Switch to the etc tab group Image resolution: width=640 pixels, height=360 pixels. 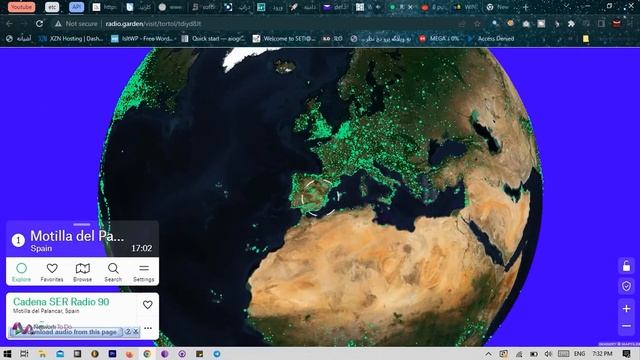tap(52, 7)
